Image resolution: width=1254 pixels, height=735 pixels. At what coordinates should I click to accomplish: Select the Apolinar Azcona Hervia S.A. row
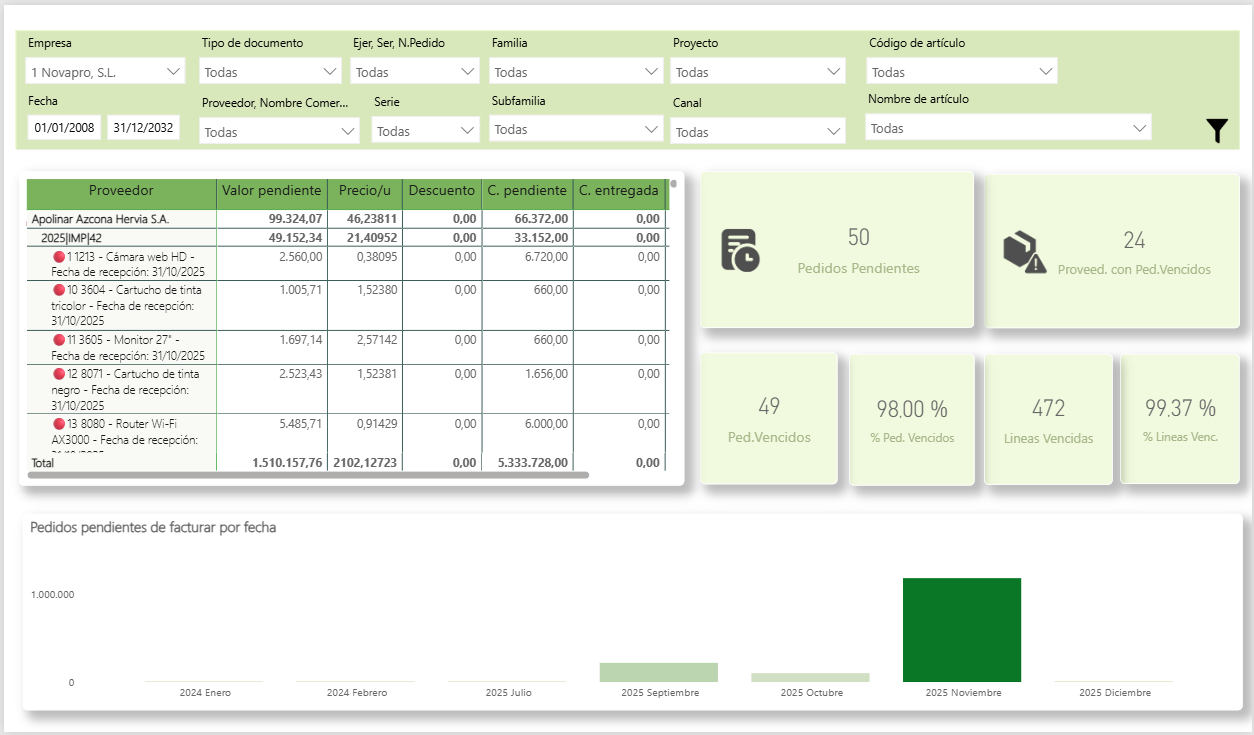coord(100,219)
